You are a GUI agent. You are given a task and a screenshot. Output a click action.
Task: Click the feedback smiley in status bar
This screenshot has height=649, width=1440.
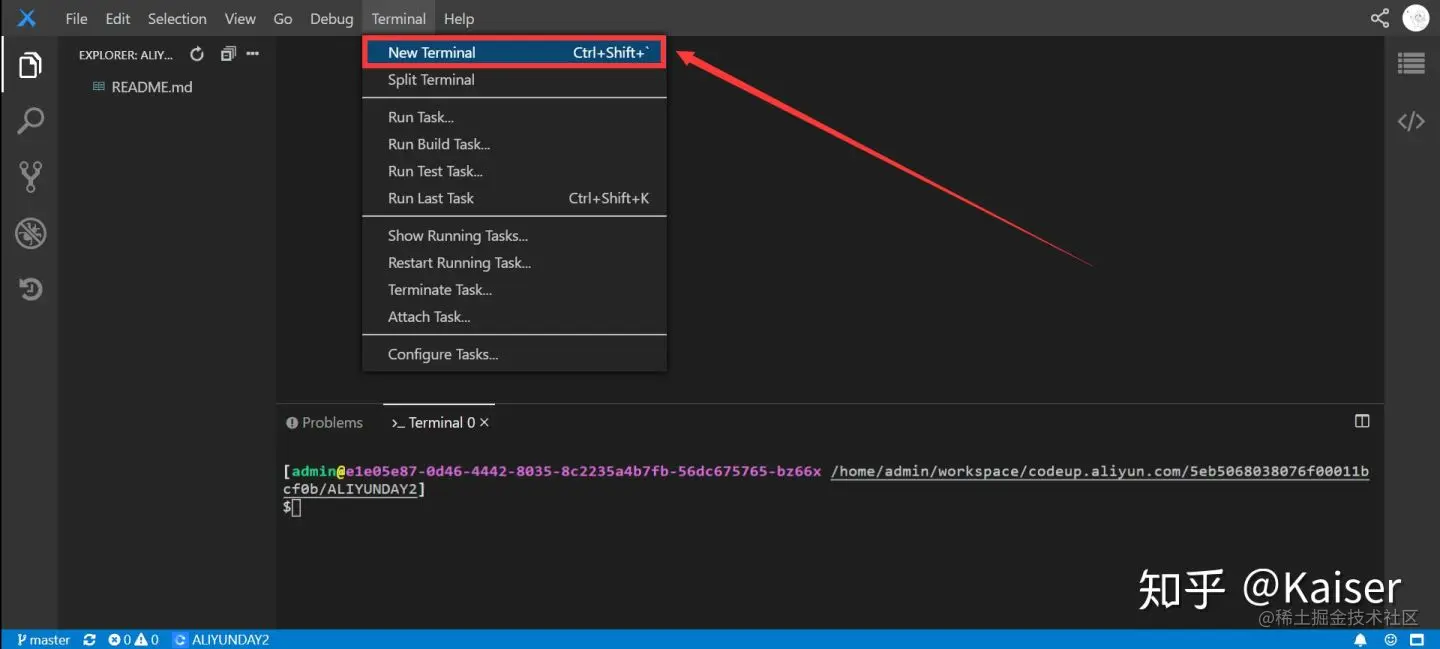tap(1390, 640)
